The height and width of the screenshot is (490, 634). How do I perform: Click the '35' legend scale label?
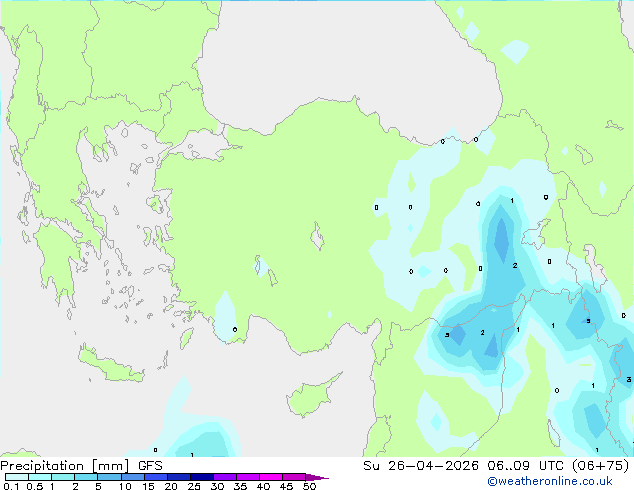click(x=240, y=486)
